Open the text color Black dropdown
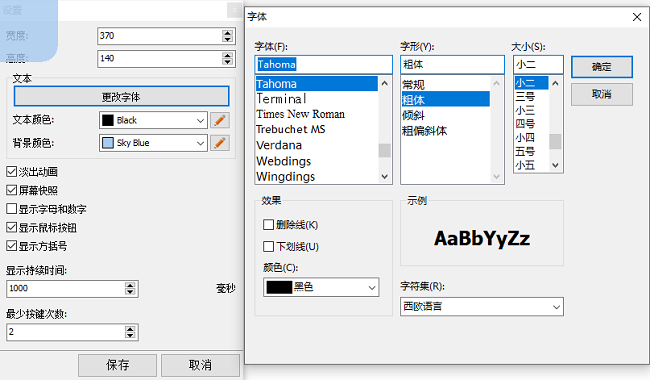 200,121
